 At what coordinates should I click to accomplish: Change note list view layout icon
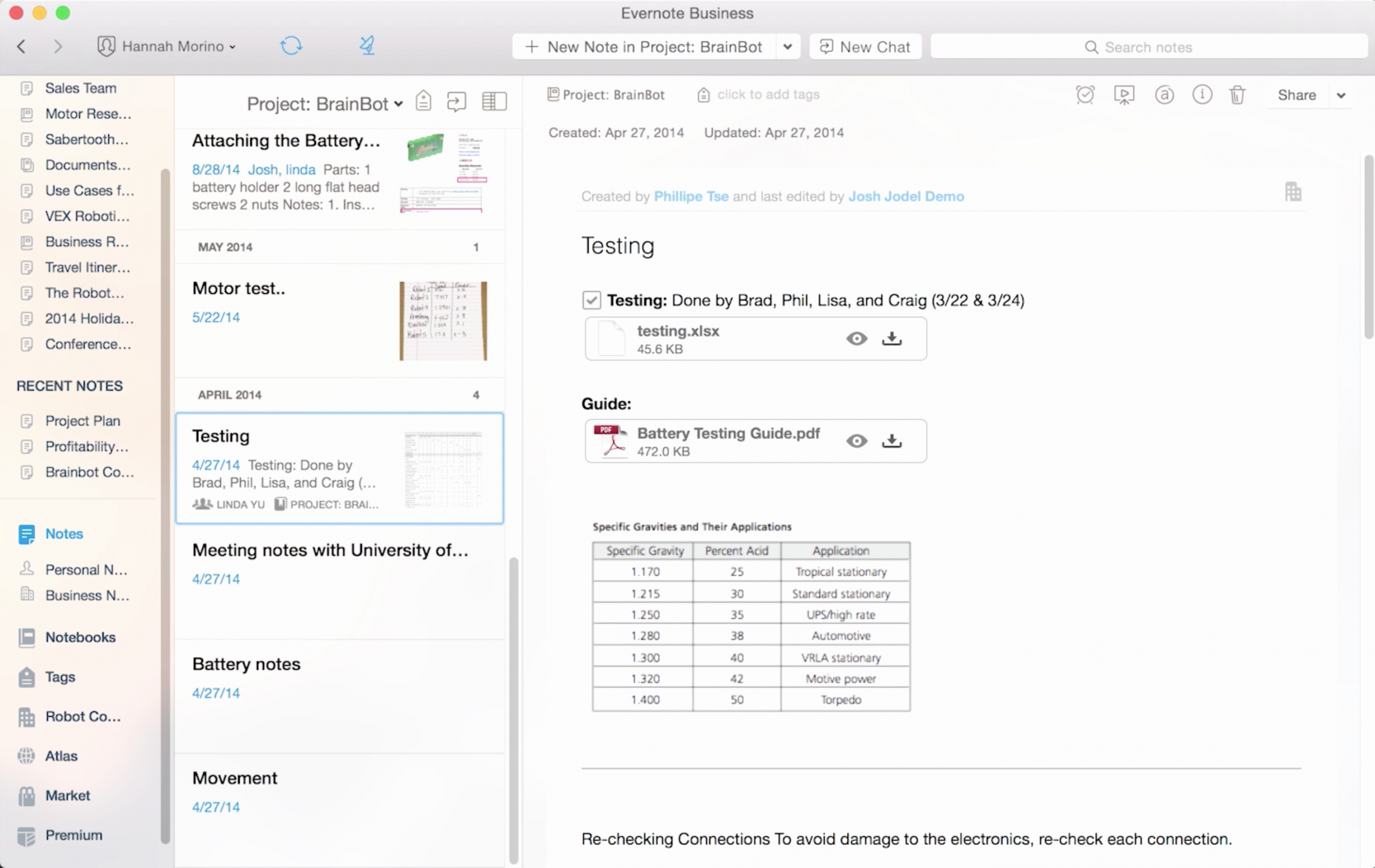494,102
